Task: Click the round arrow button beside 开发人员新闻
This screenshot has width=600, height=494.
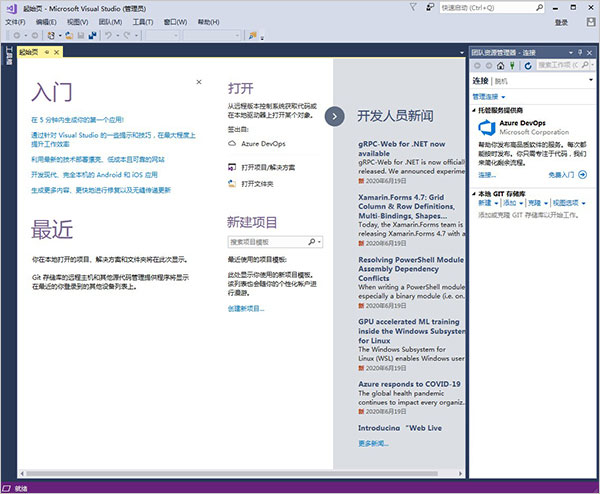Action: 334,116
